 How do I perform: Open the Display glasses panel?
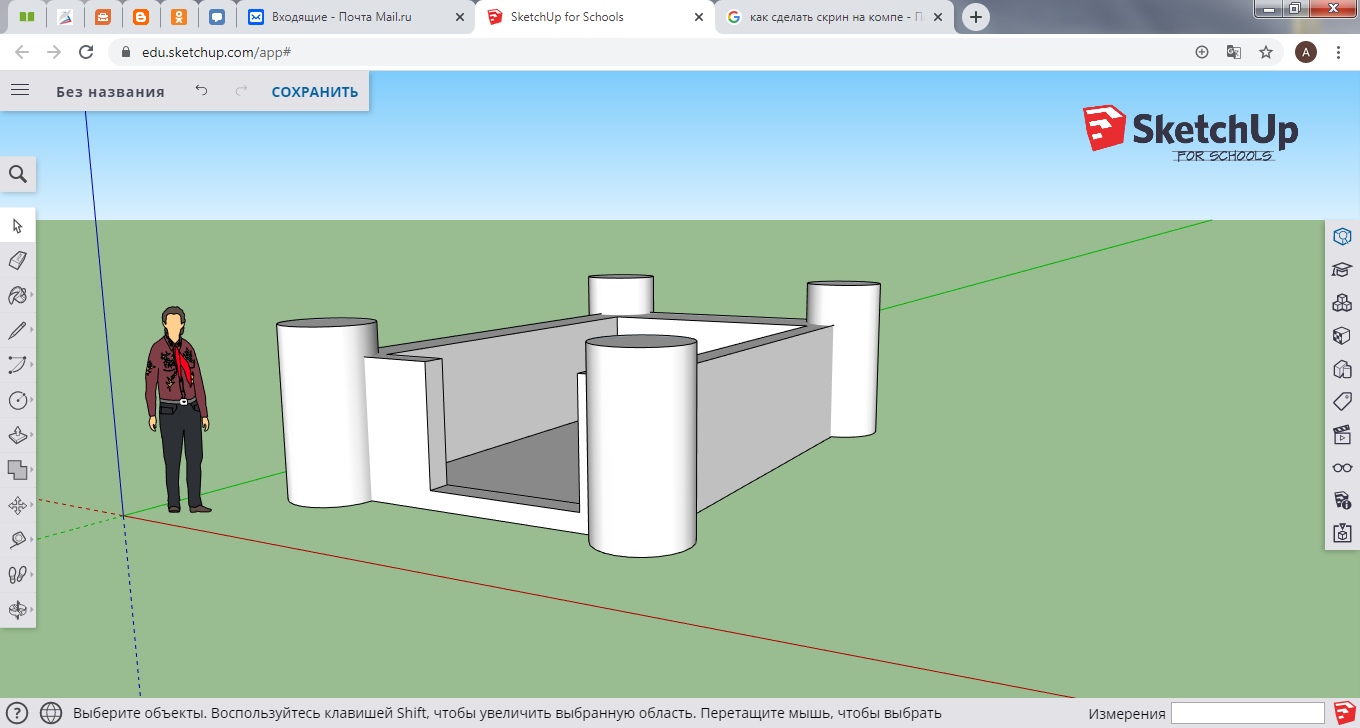[x=1342, y=468]
